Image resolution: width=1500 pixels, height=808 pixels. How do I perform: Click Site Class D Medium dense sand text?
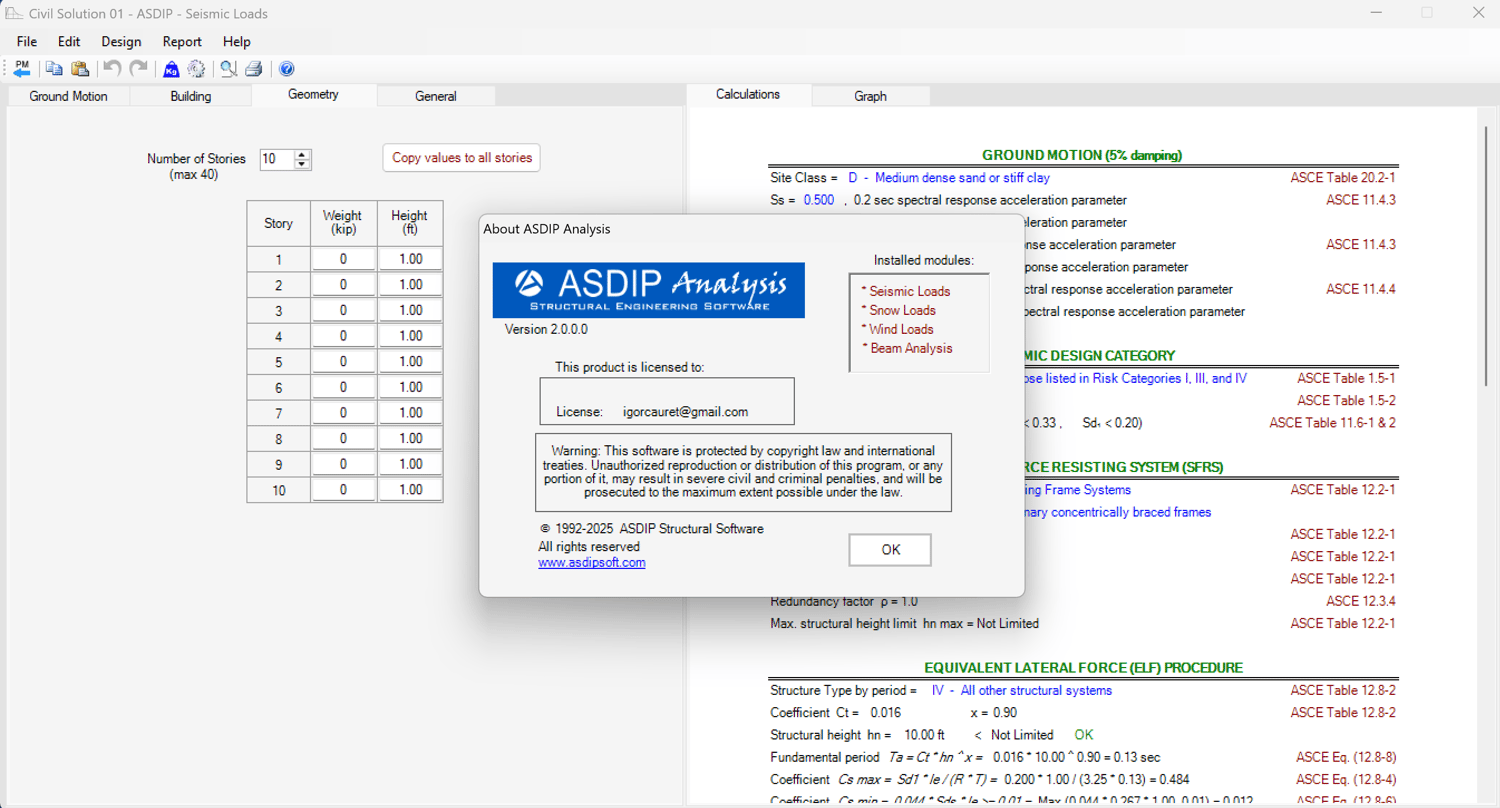(949, 178)
